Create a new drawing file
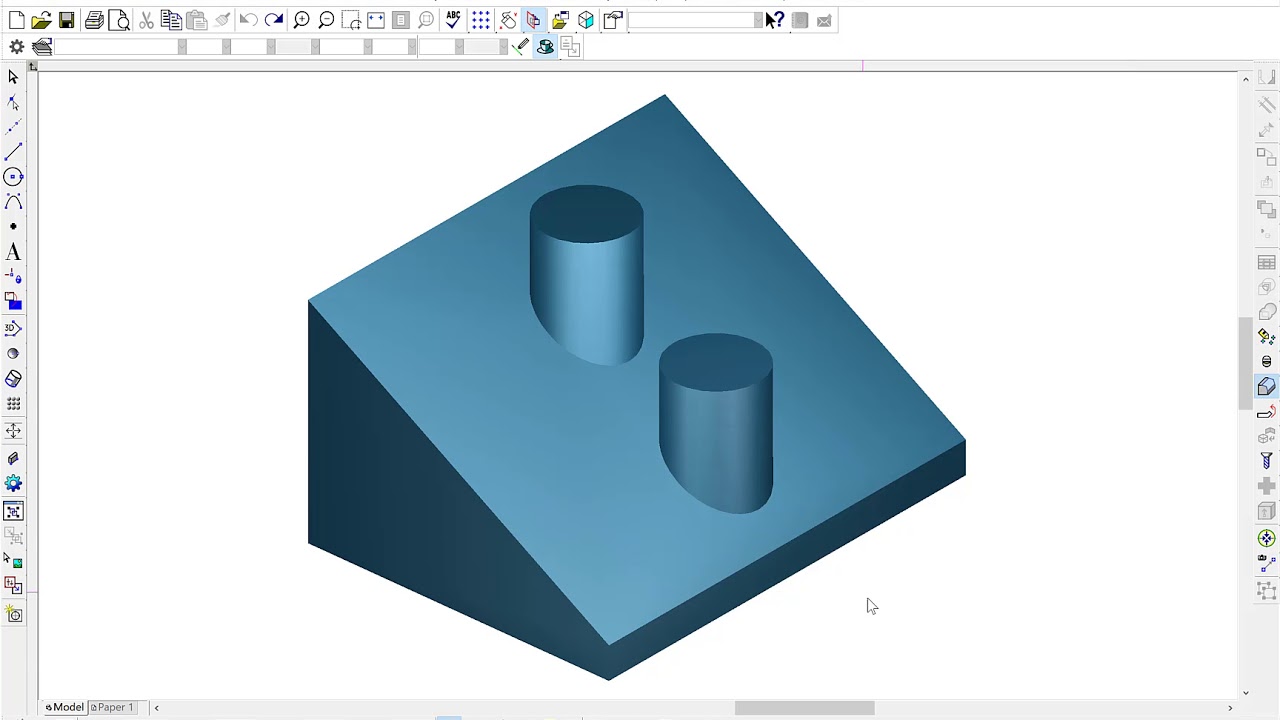Viewport: 1280px width, 720px height. (16, 20)
